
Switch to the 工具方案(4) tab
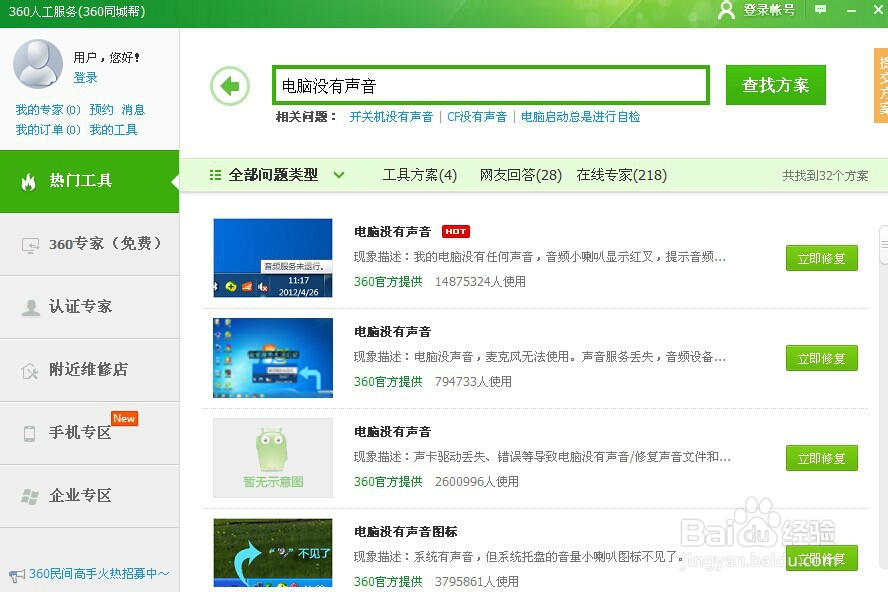pos(420,175)
